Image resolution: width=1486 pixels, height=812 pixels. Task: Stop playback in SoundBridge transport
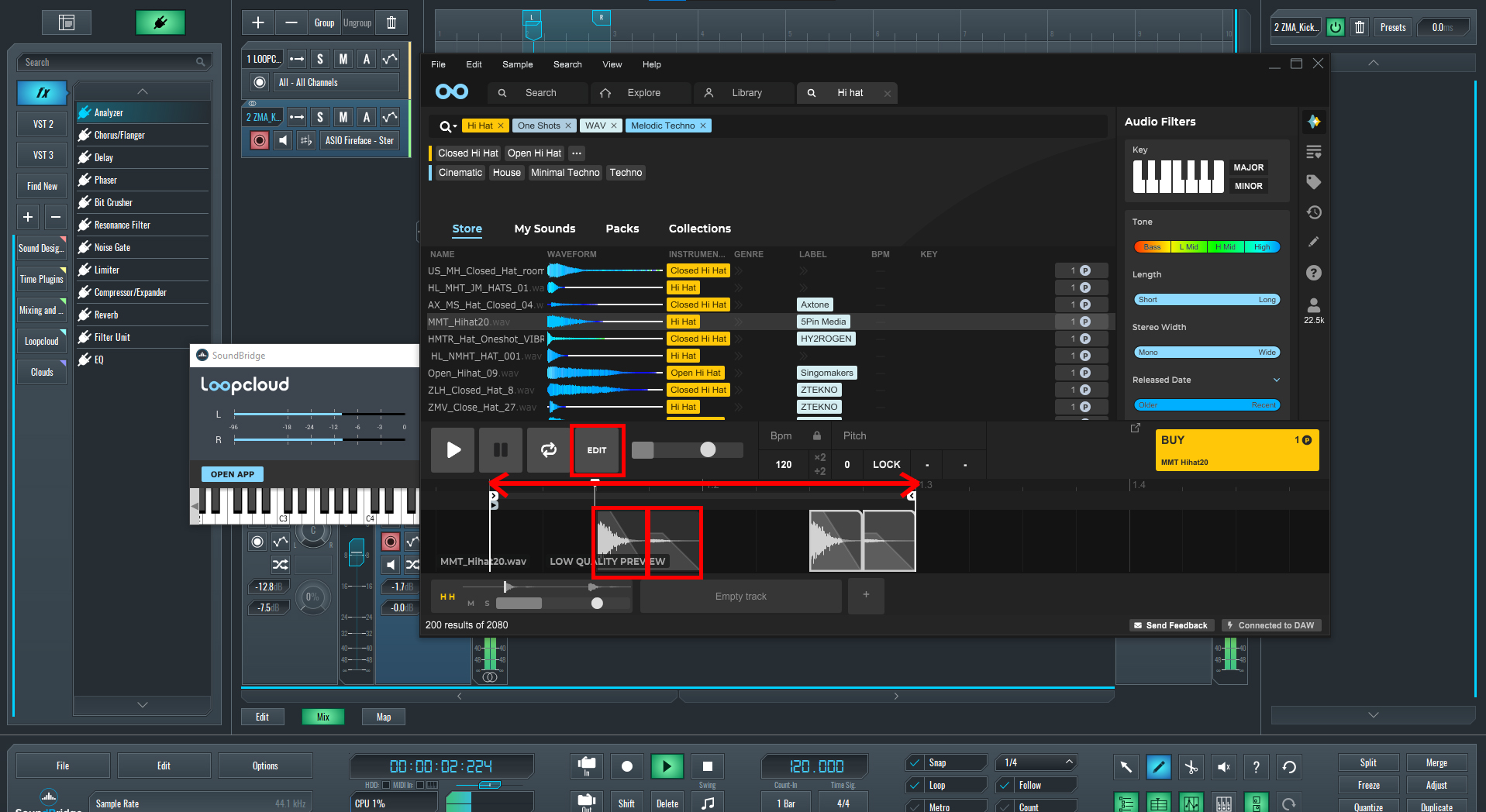[708, 766]
